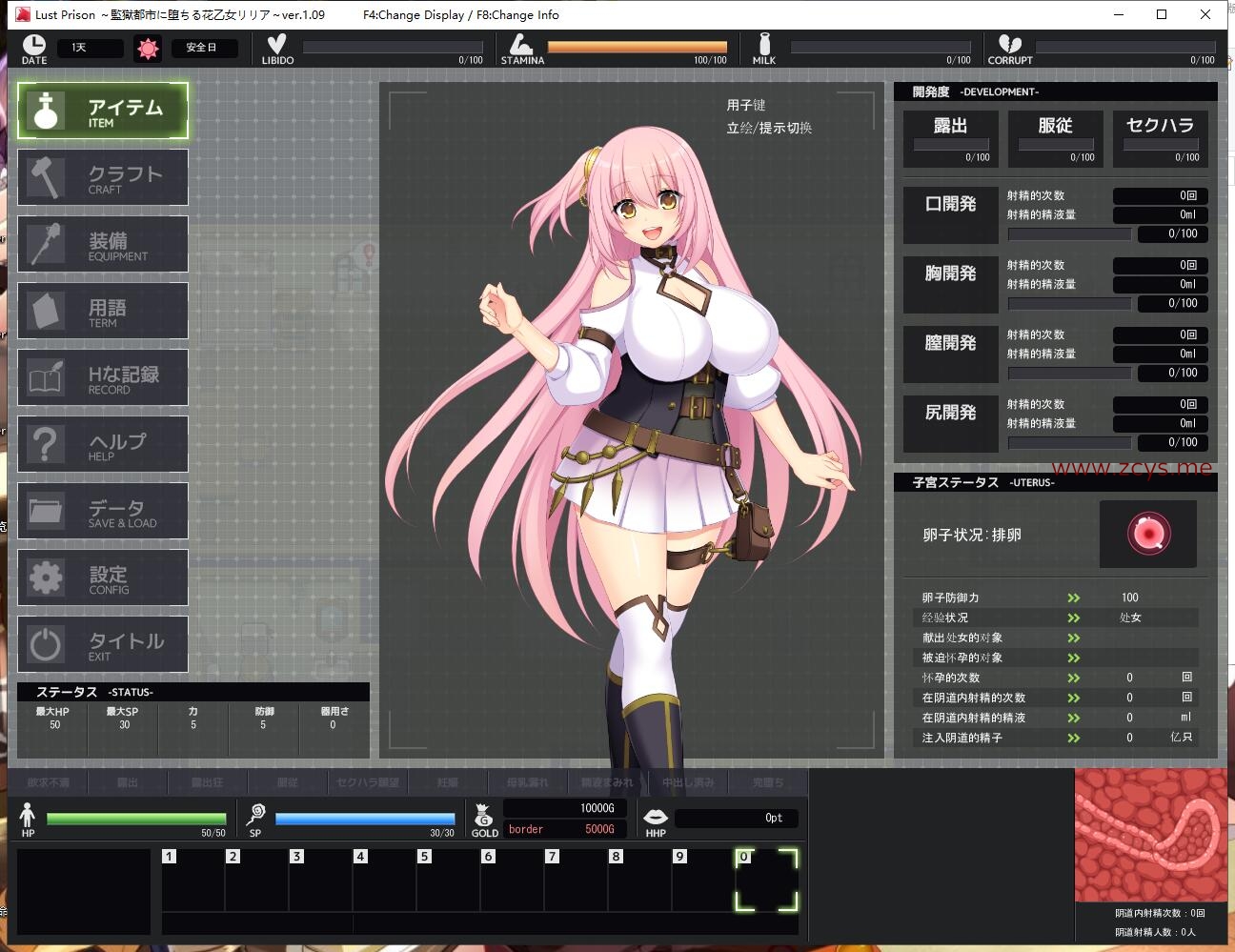
Task: Click the heart LIBIDO icon
Action: (277, 44)
